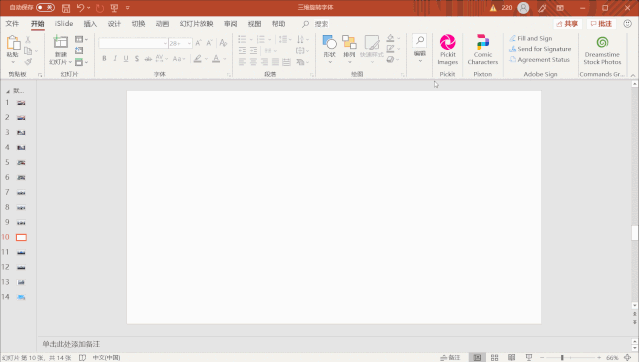Click the Bullets list icon
Screen dimensions: 639x362
242,39
